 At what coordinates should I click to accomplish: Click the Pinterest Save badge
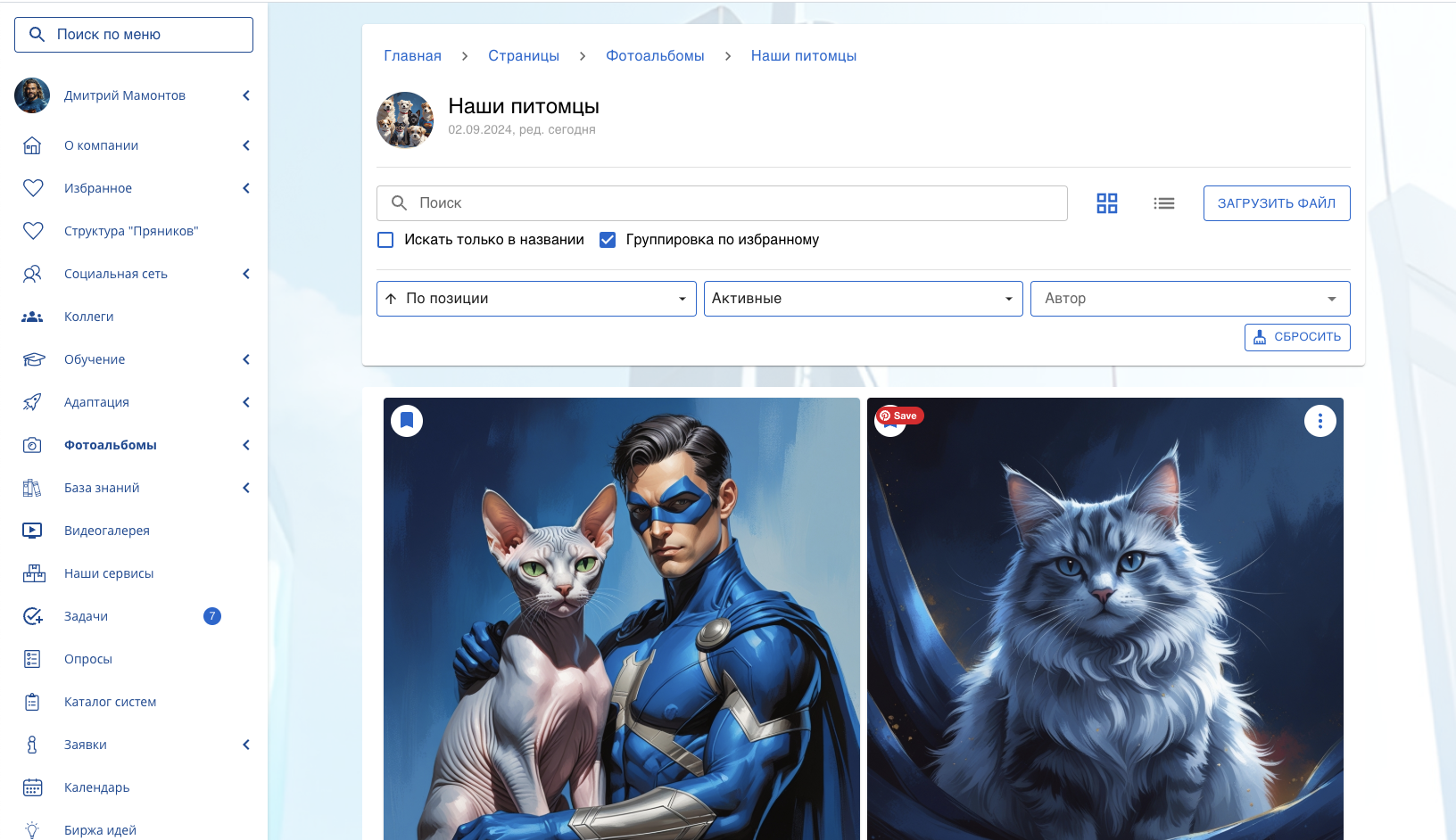tap(899, 416)
